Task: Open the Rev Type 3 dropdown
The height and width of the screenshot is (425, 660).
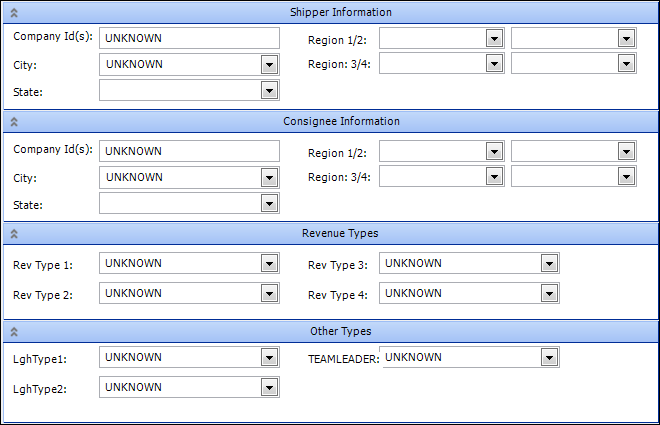Action: click(x=548, y=264)
